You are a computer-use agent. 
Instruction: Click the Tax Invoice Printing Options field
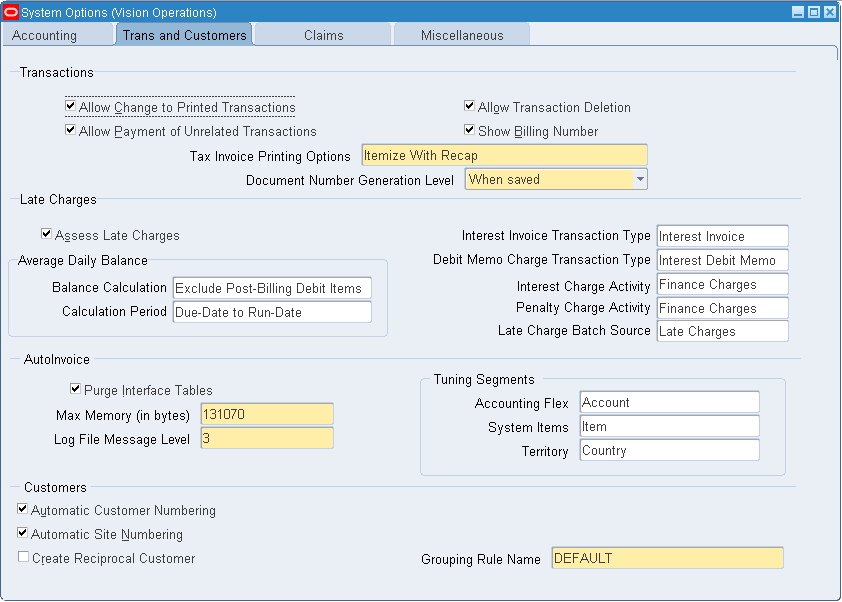tap(504, 155)
